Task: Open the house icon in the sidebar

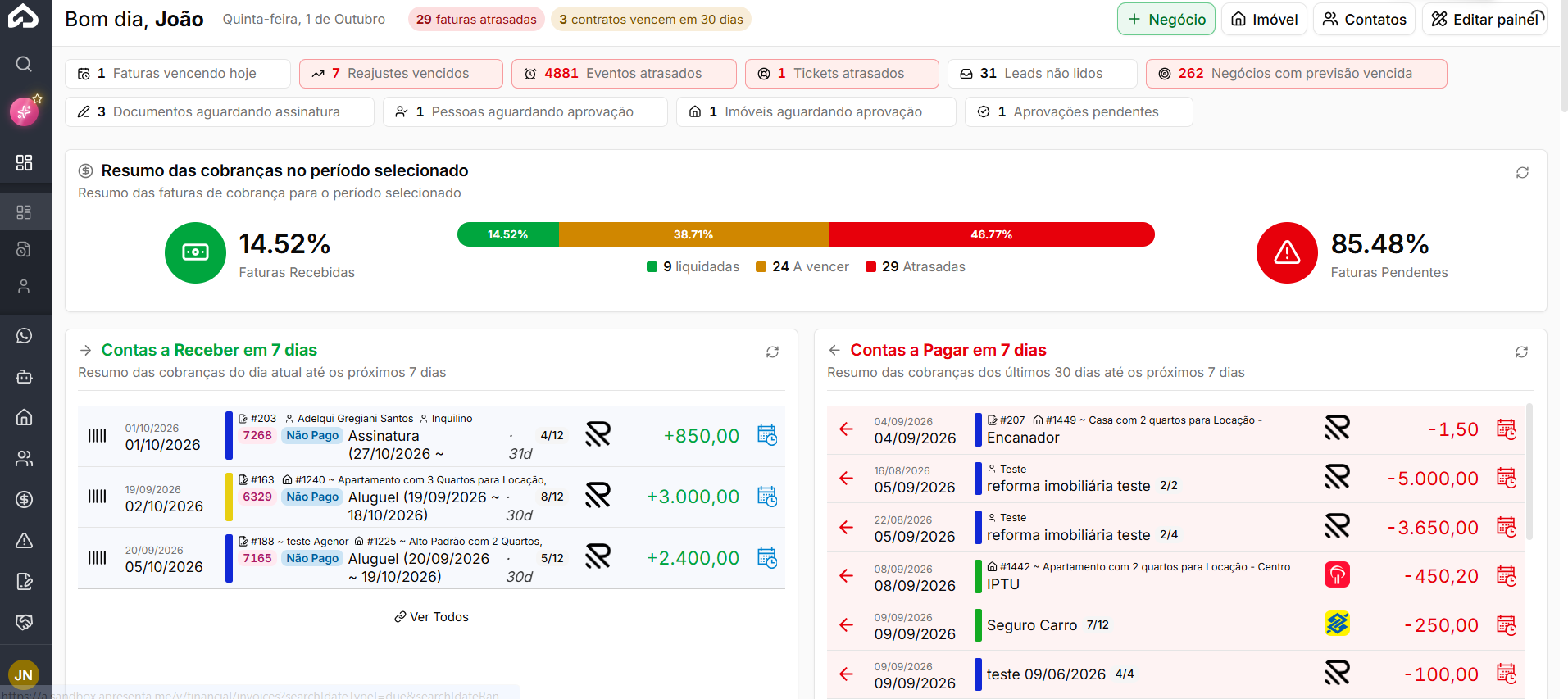Action: pyautogui.click(x=24, y=418)
